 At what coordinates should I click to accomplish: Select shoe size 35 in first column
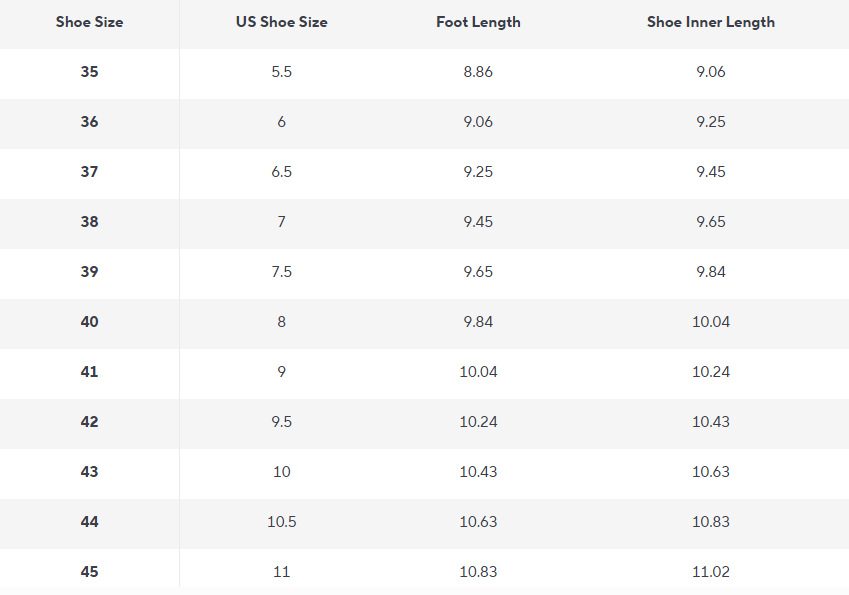click(89, 72)
